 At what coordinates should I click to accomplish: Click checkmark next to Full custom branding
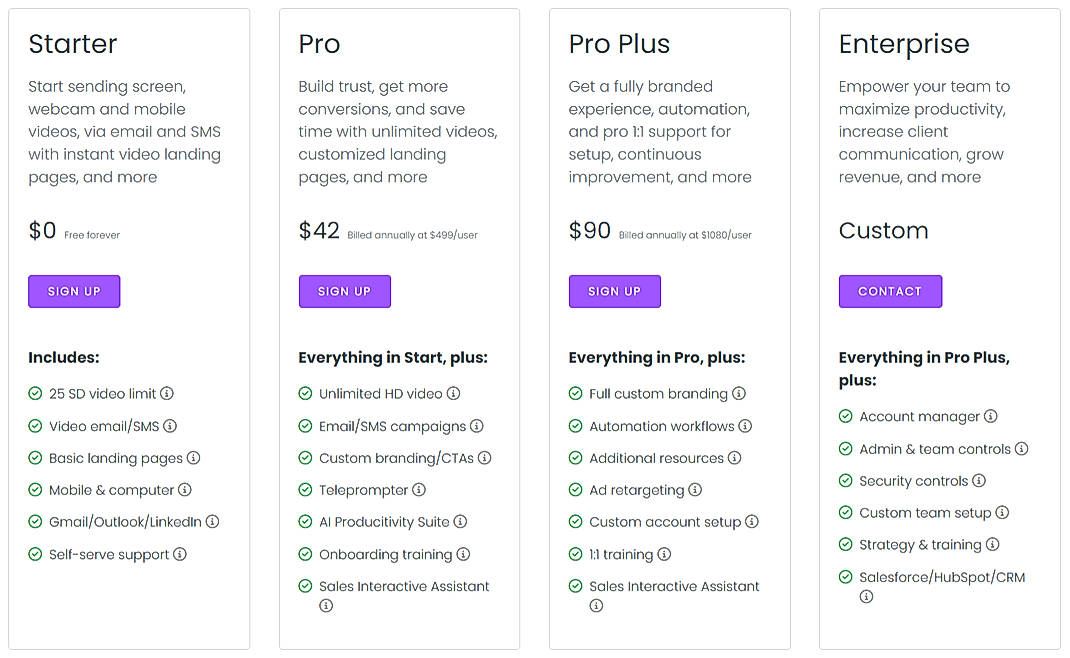(x=575, y=394)
